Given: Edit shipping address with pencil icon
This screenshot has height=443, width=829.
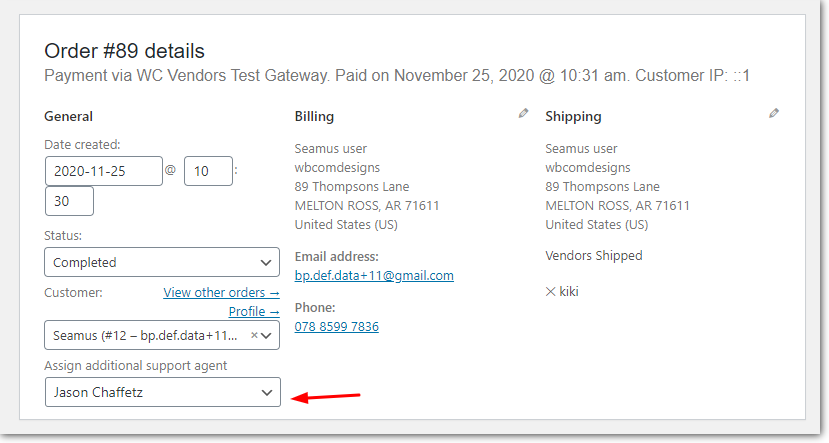Looking at the screenshot, I should [773, 113].
